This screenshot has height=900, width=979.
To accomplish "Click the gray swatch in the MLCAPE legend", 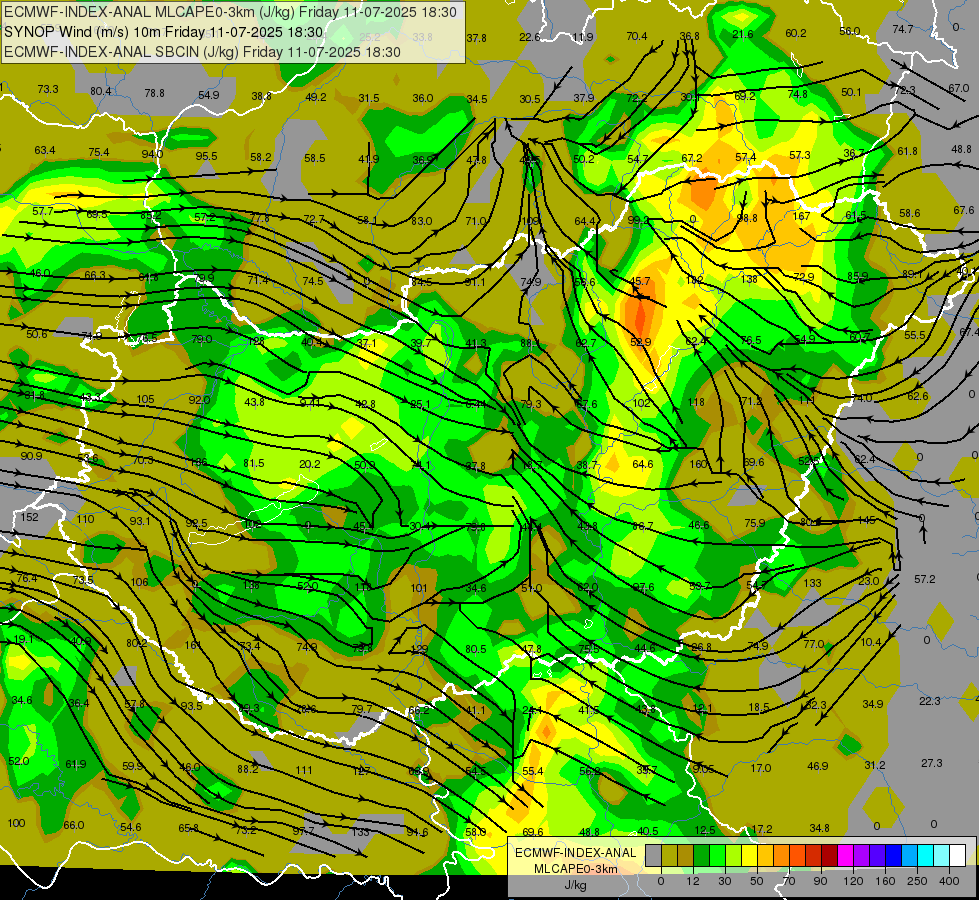I will (653, 855).
